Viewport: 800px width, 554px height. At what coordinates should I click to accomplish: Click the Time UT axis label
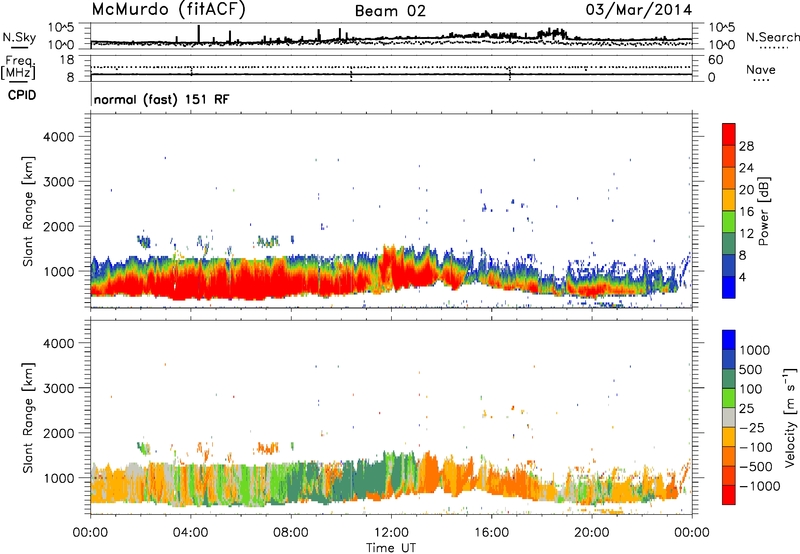391,548
